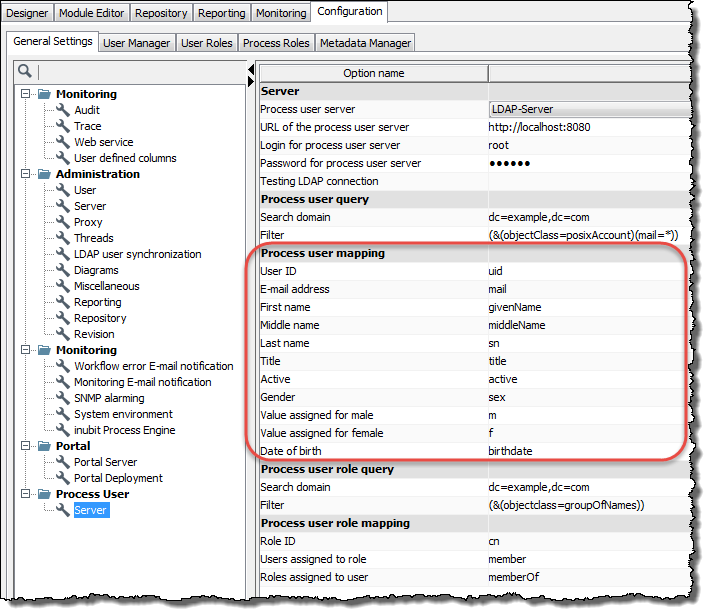711x616 pixels.
Task: Collapse the Portal tree node
Action: click(25, 446)
